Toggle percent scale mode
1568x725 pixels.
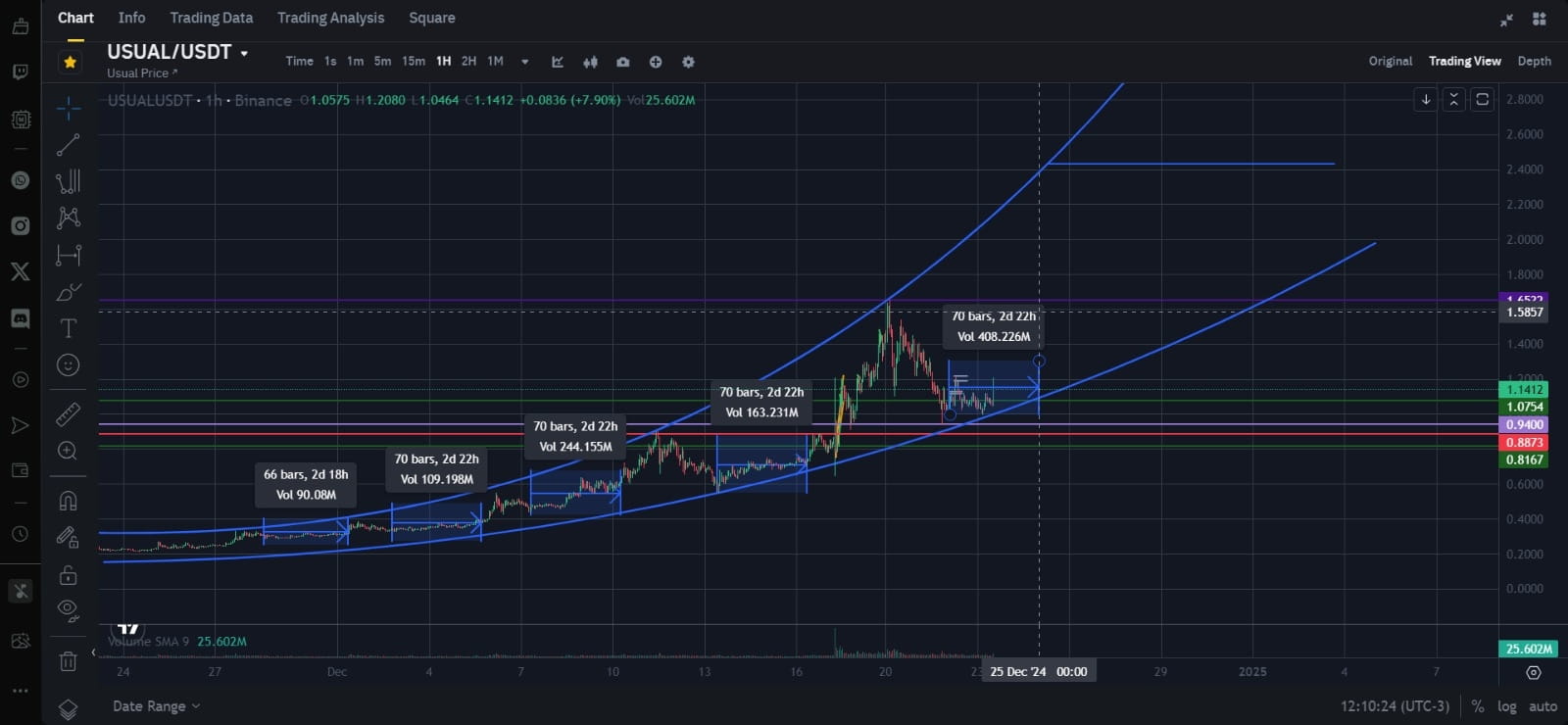pyautogui.click(x=1478, y=706)
